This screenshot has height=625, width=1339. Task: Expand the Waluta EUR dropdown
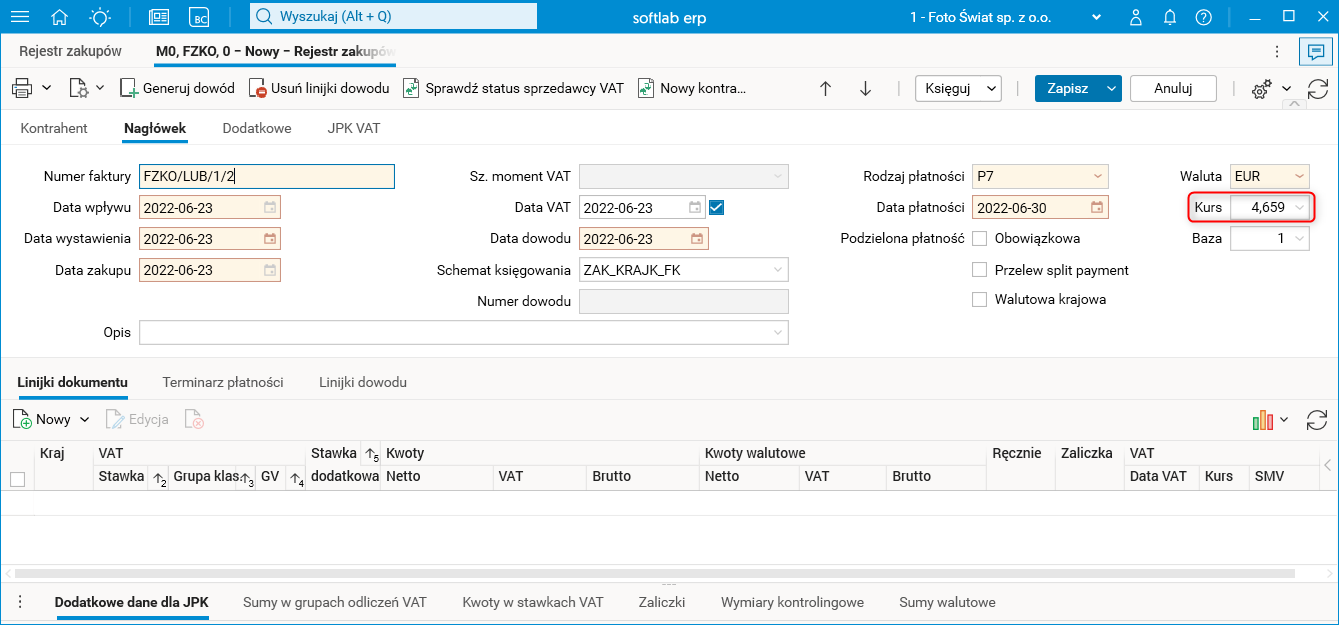tap(1299, 177)
